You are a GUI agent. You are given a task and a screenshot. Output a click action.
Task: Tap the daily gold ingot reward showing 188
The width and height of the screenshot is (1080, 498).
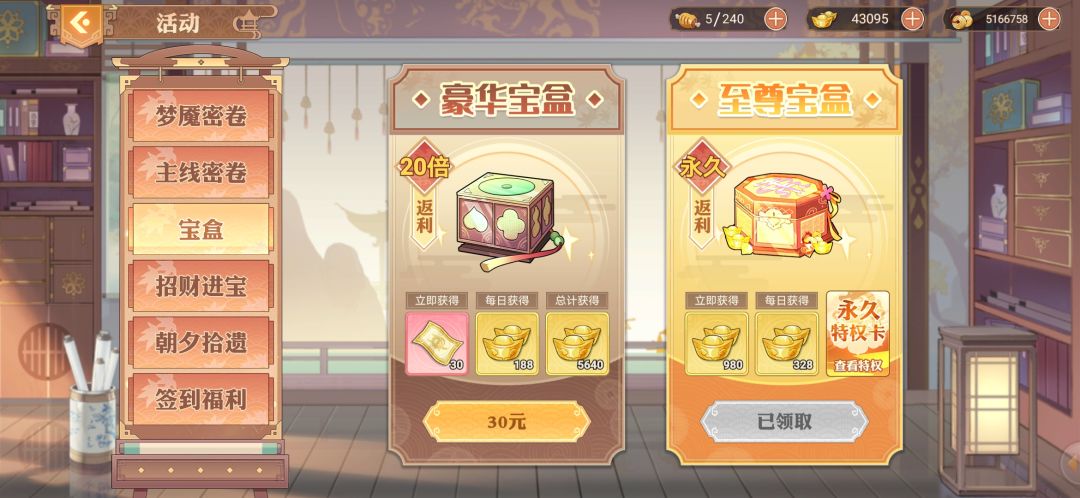pos(507,344)
